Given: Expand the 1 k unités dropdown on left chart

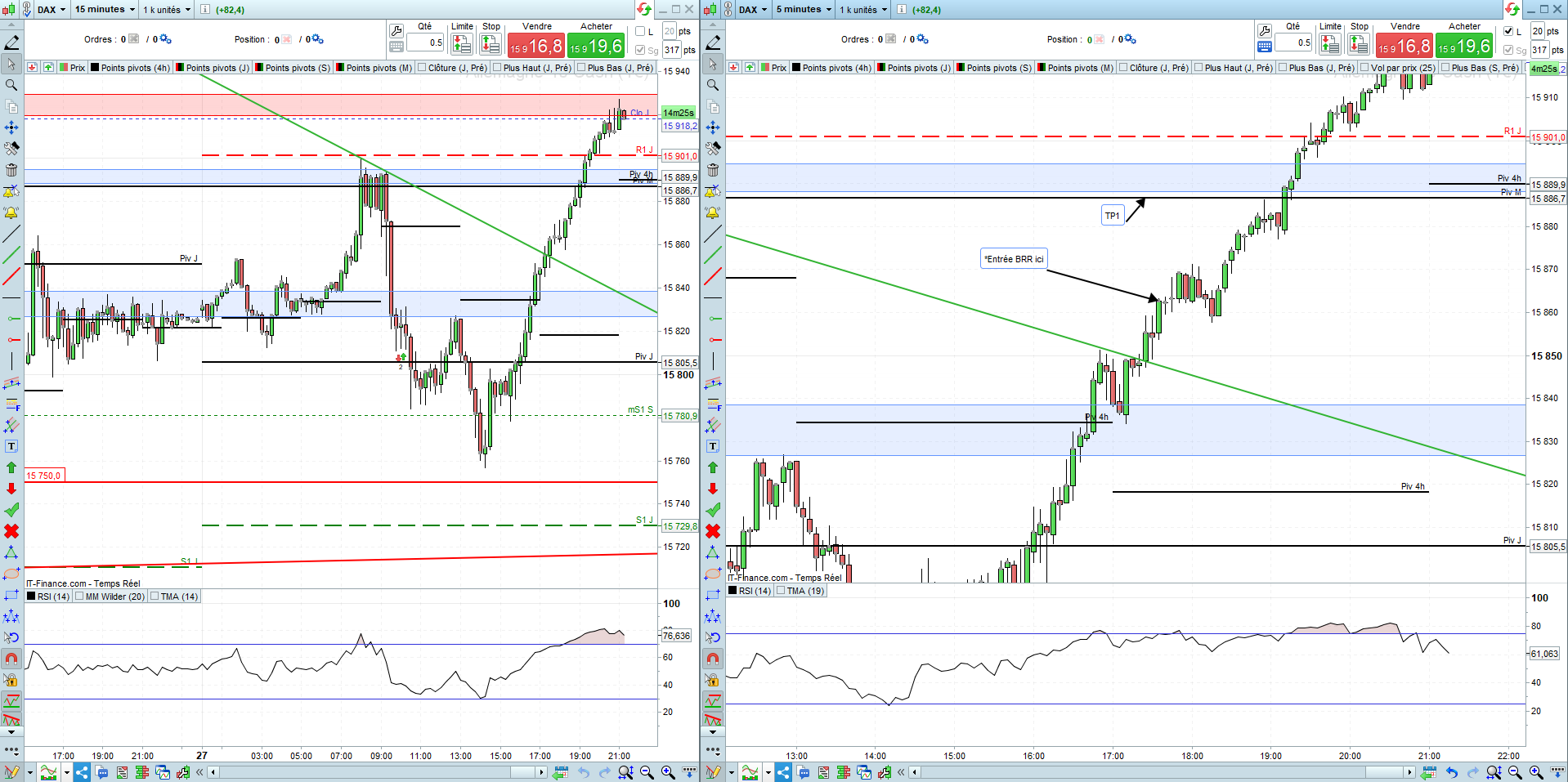Looking at the screenshot, I should click(x=167, y=10).
